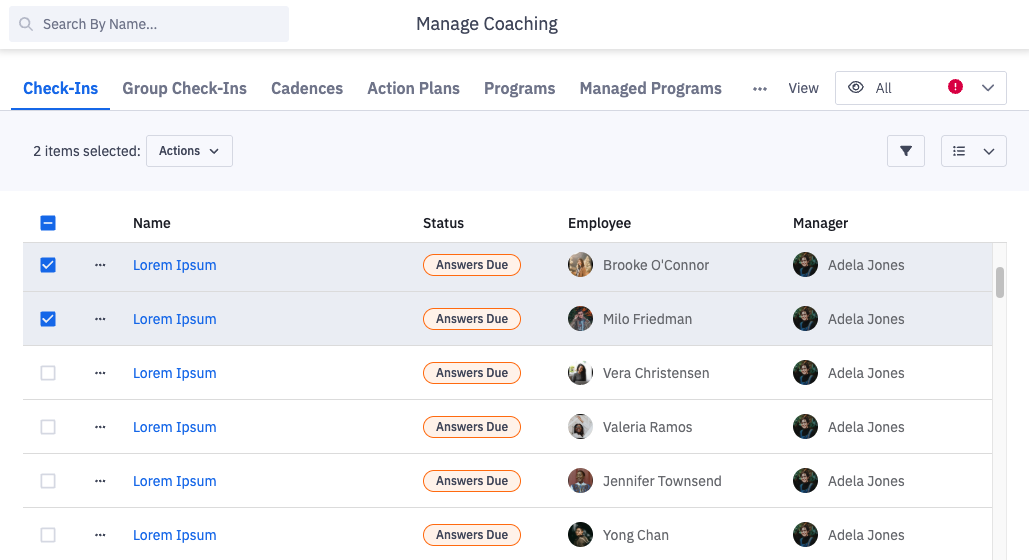The height and width of the screenshot is (560, 1029).
Task: Click the search magnifier icon
Action: 26,24
